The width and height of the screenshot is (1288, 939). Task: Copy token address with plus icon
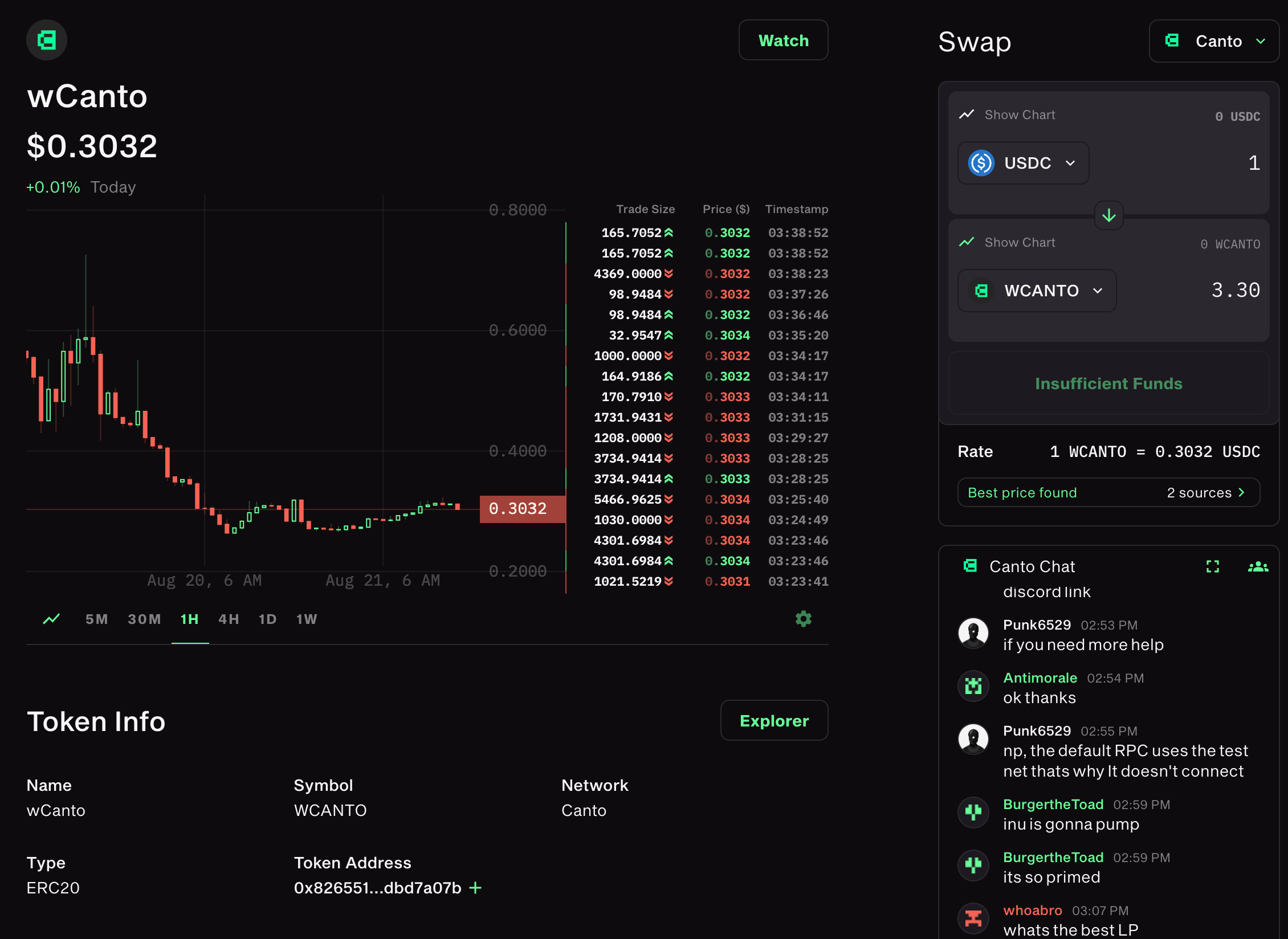(475, 888)
